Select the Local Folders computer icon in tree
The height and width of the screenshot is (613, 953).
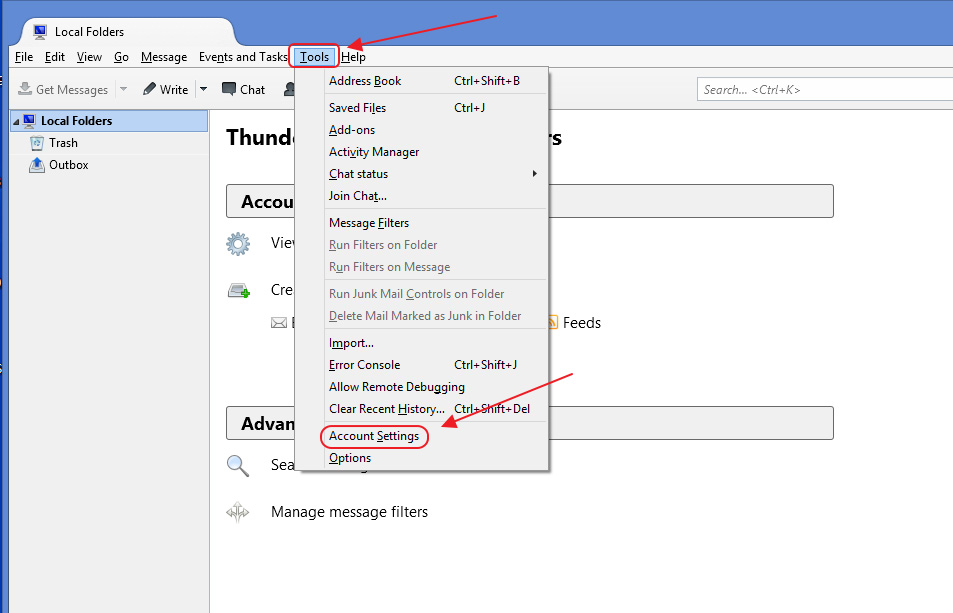coord(29,120)
